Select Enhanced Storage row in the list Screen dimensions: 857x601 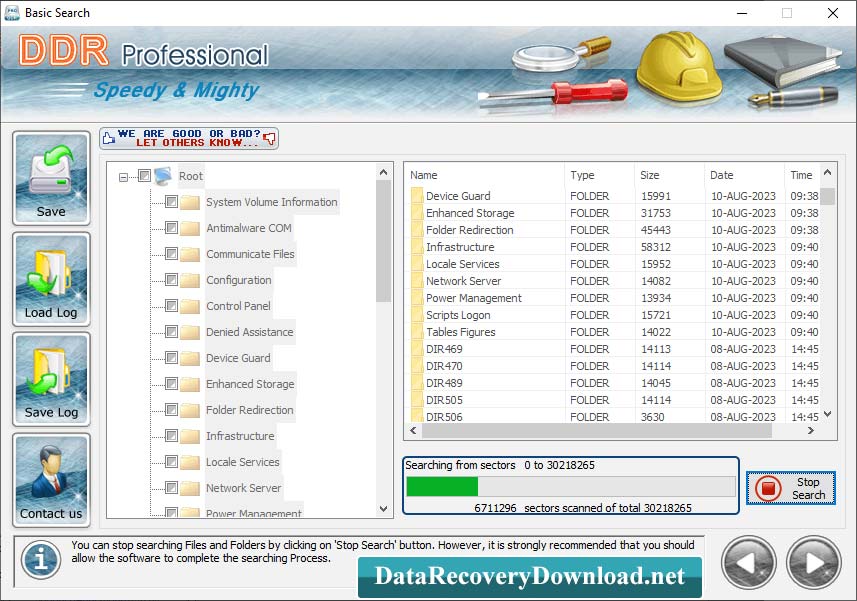click(x=614, y=213)
